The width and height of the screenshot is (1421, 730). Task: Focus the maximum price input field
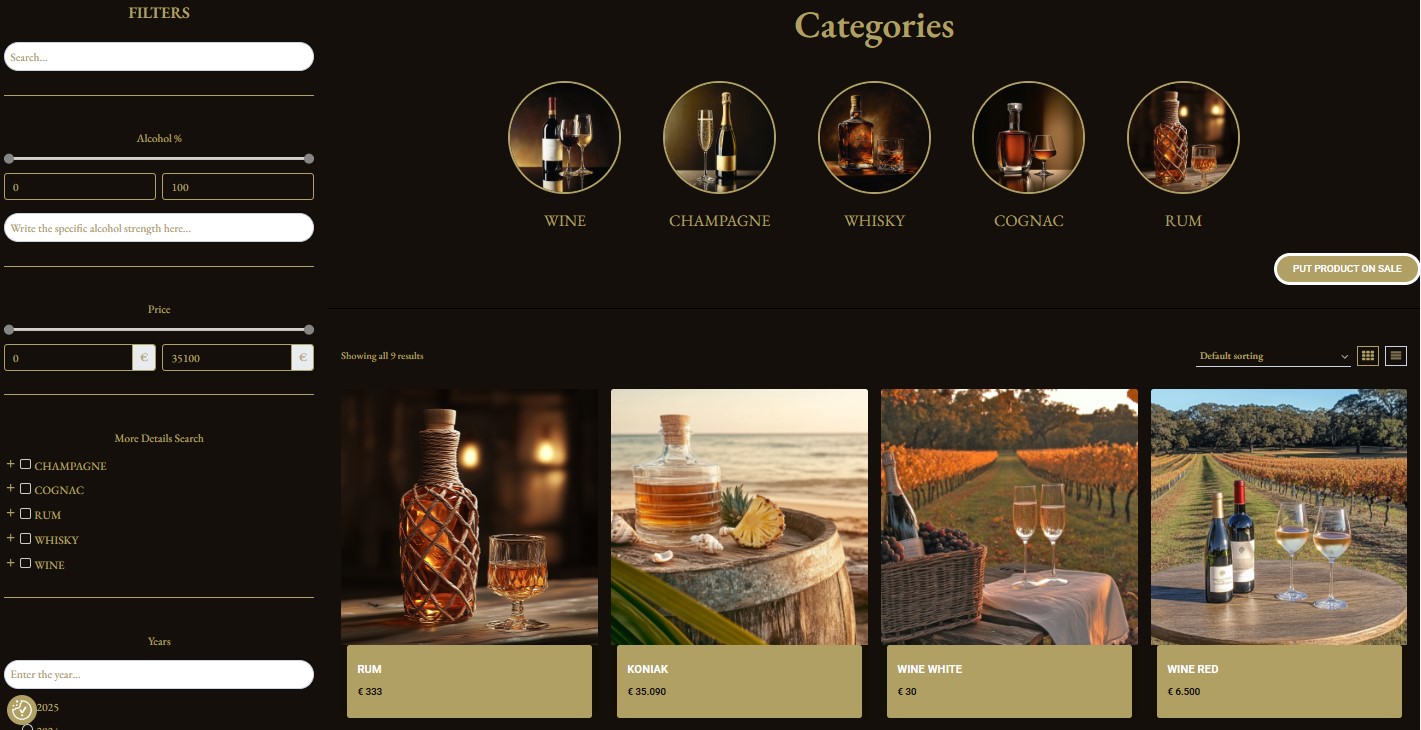coord(227,357)
